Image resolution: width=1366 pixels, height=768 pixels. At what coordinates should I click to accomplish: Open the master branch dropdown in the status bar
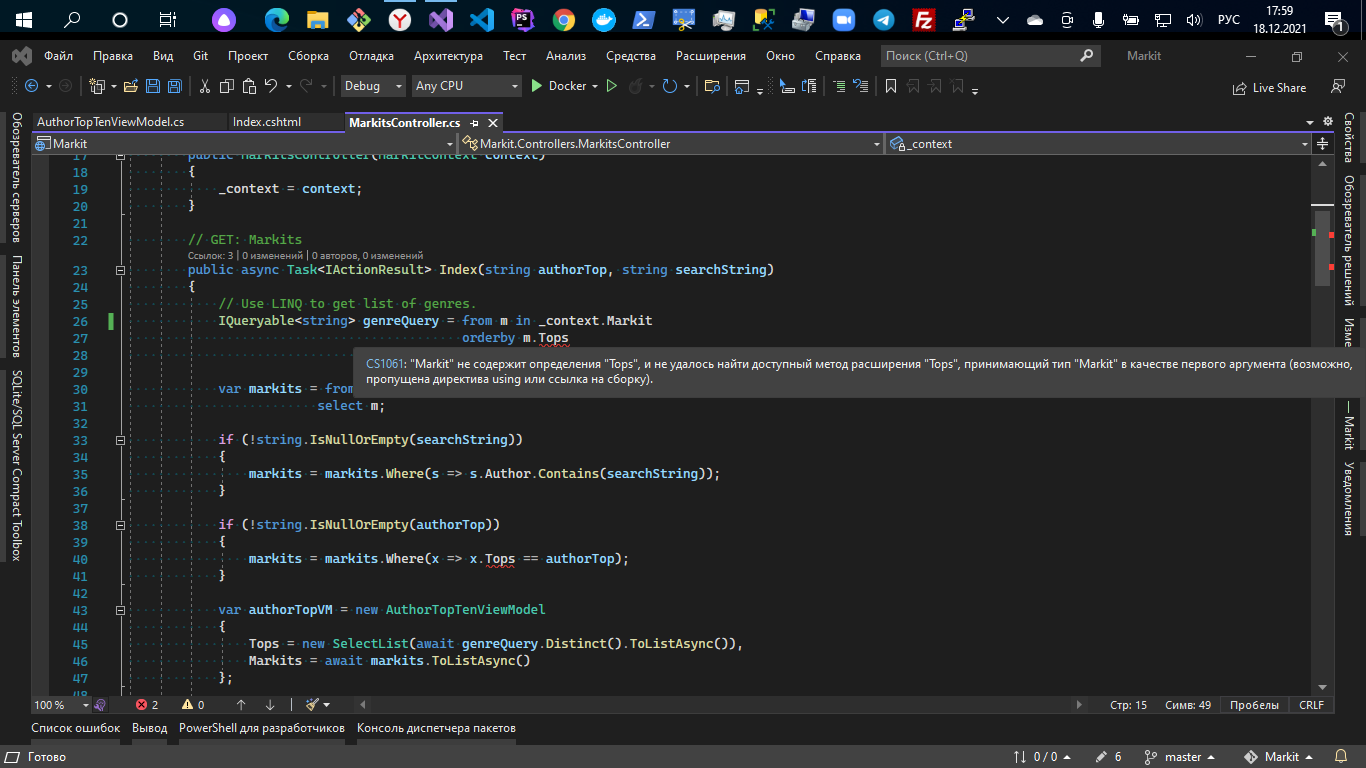tap(1179, 757)
